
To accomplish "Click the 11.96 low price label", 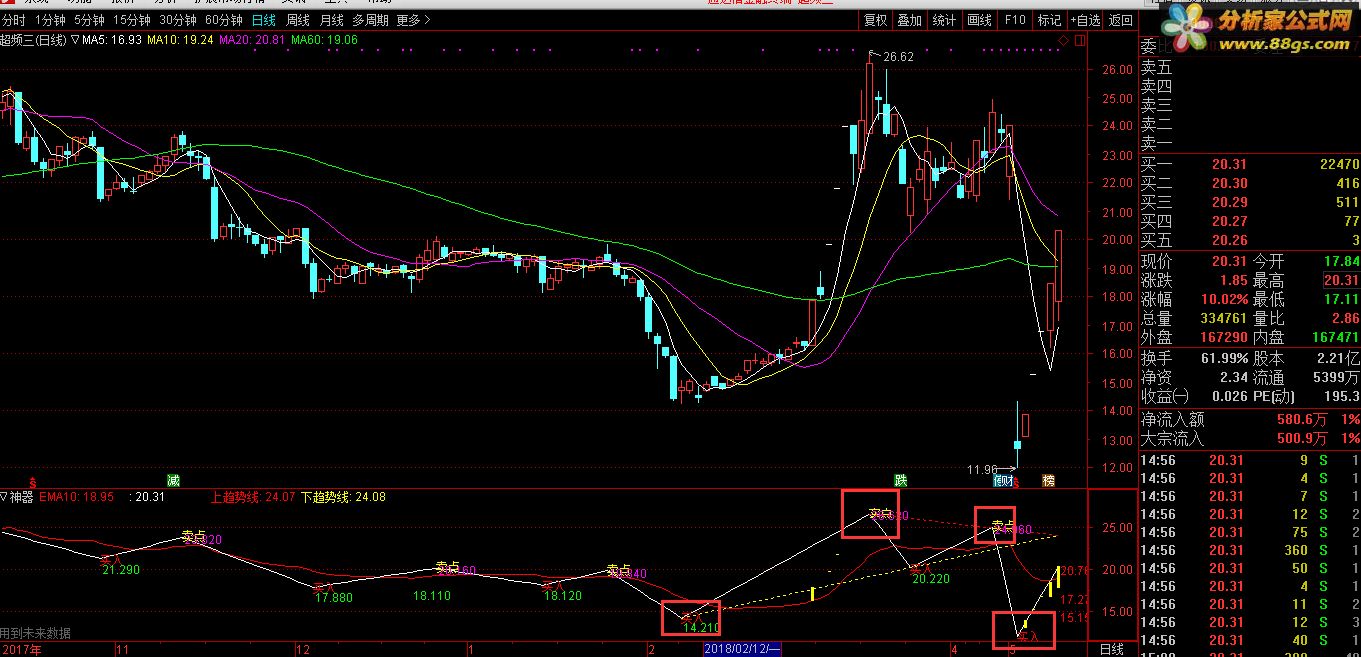I will click(x=982, y=469).
